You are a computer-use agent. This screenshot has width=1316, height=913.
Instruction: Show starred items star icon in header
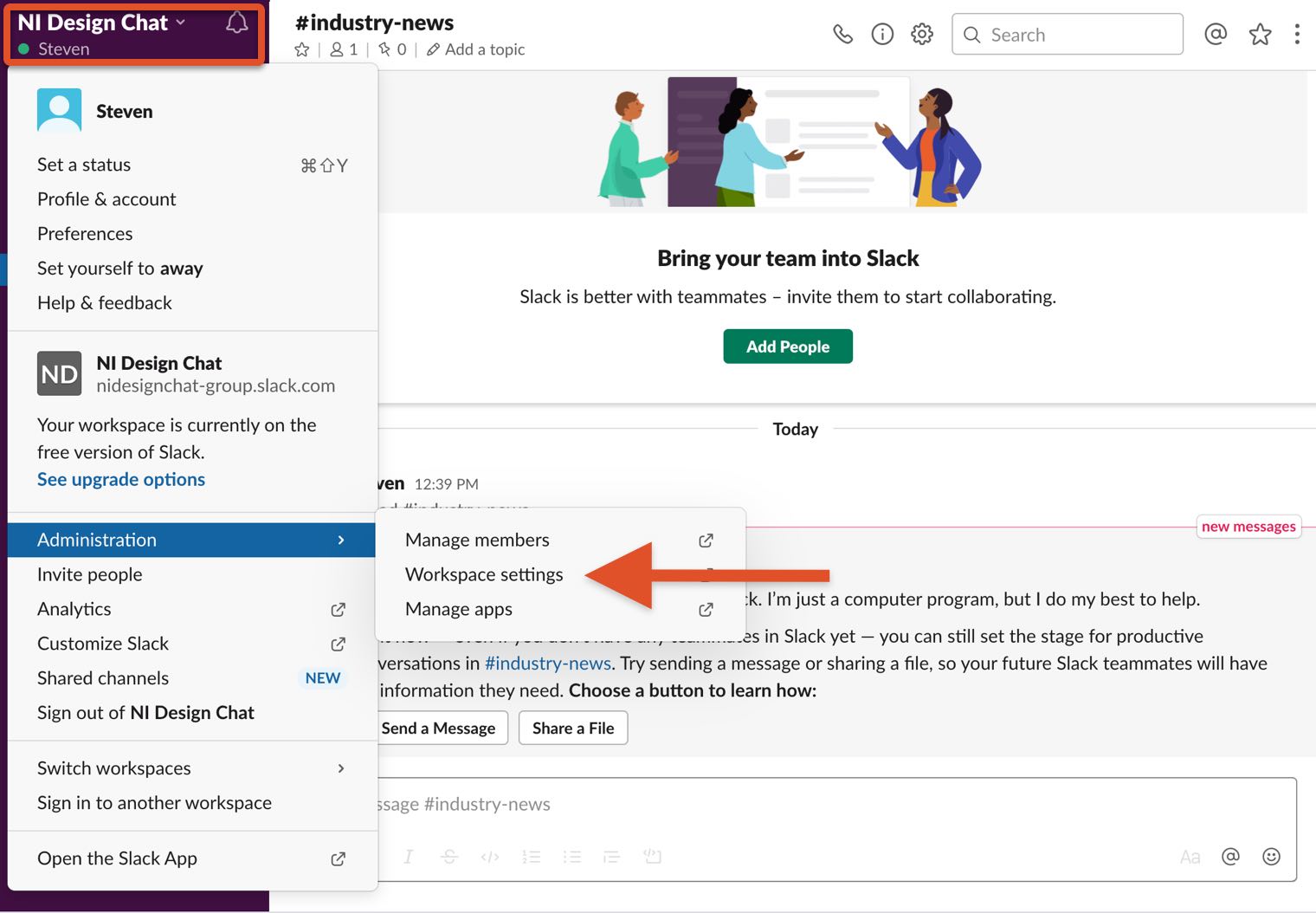pos(1260,35)
